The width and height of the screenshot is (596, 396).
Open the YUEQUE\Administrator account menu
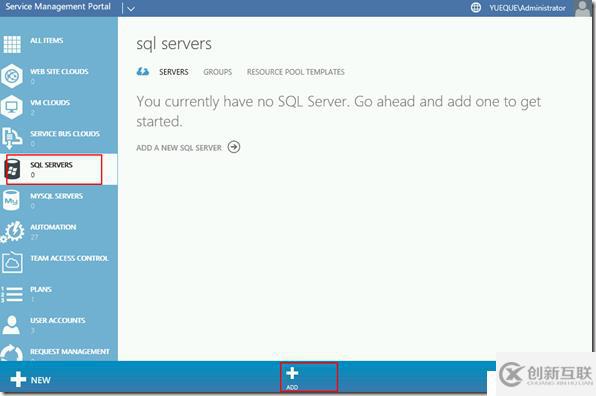tap(527, 8)
